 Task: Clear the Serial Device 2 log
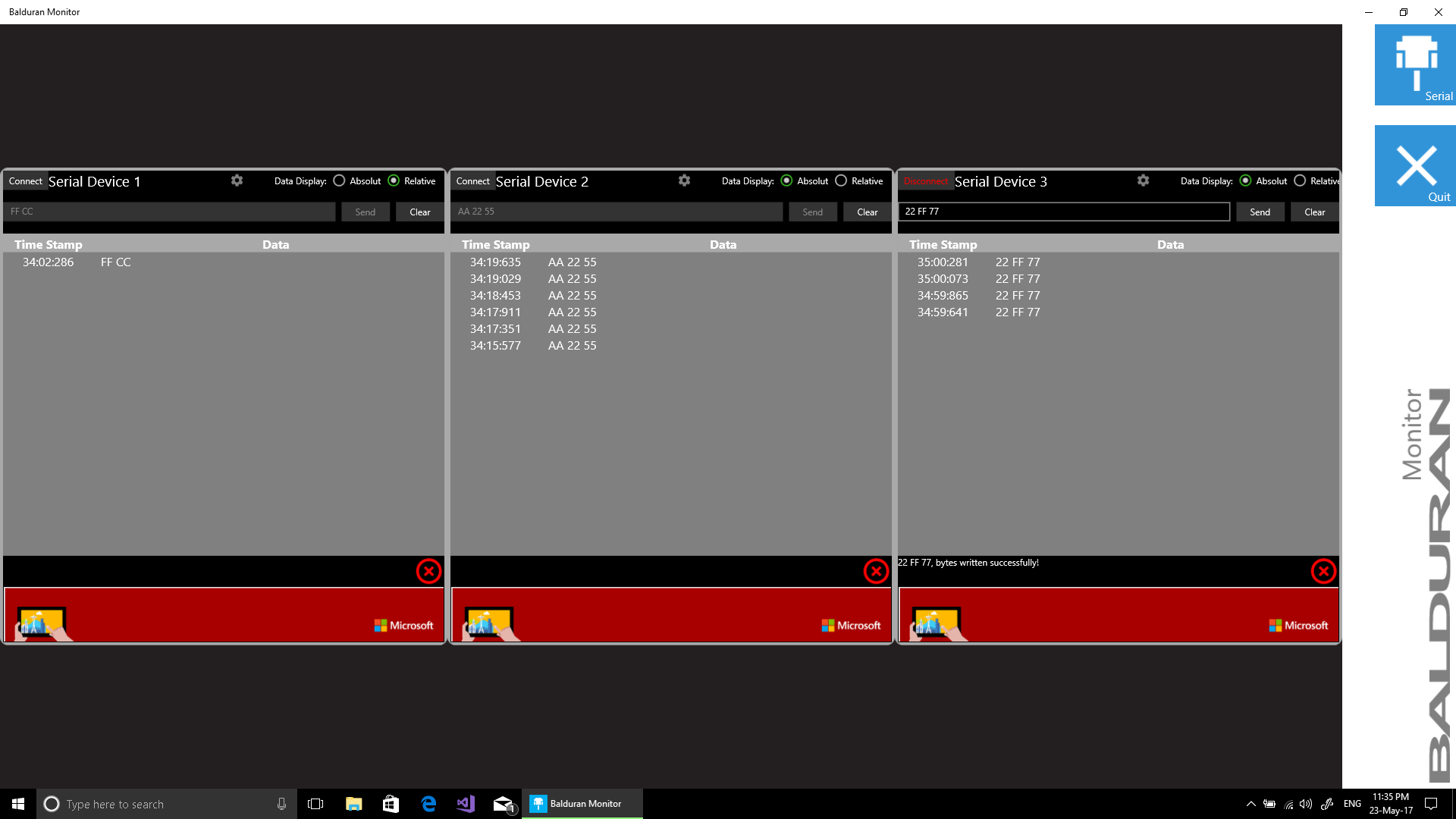point(867,212)
